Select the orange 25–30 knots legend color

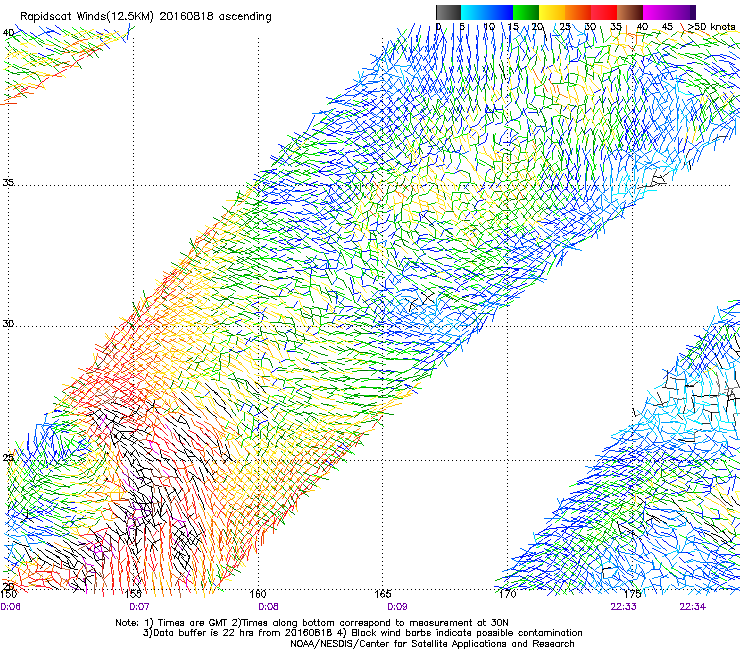pos(578,12)
